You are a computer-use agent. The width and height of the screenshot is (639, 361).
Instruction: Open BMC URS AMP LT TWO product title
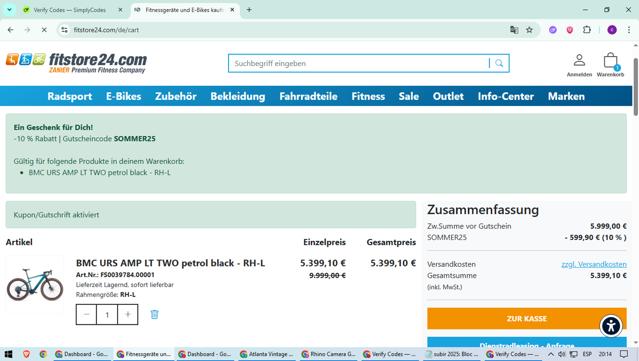pos(170,263)
